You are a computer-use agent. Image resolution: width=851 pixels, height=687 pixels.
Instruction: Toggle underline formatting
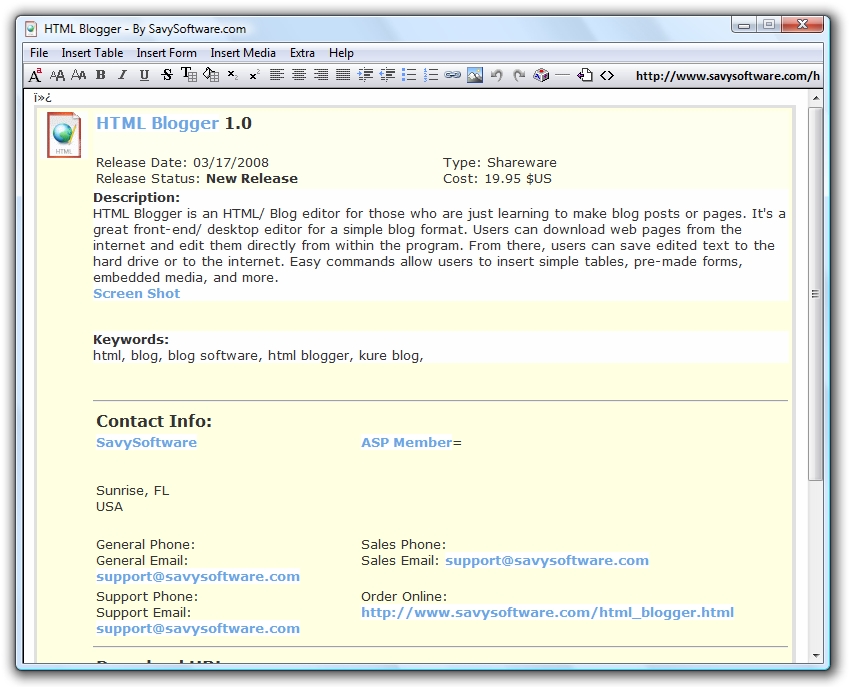pos(144,75)
